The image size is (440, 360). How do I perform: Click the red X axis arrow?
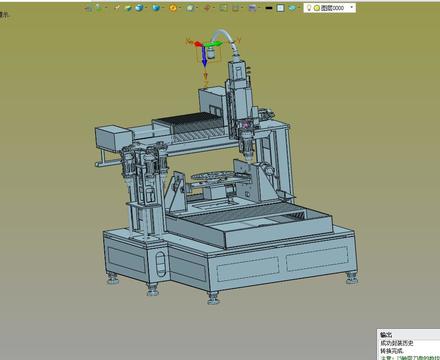(198, 44)
